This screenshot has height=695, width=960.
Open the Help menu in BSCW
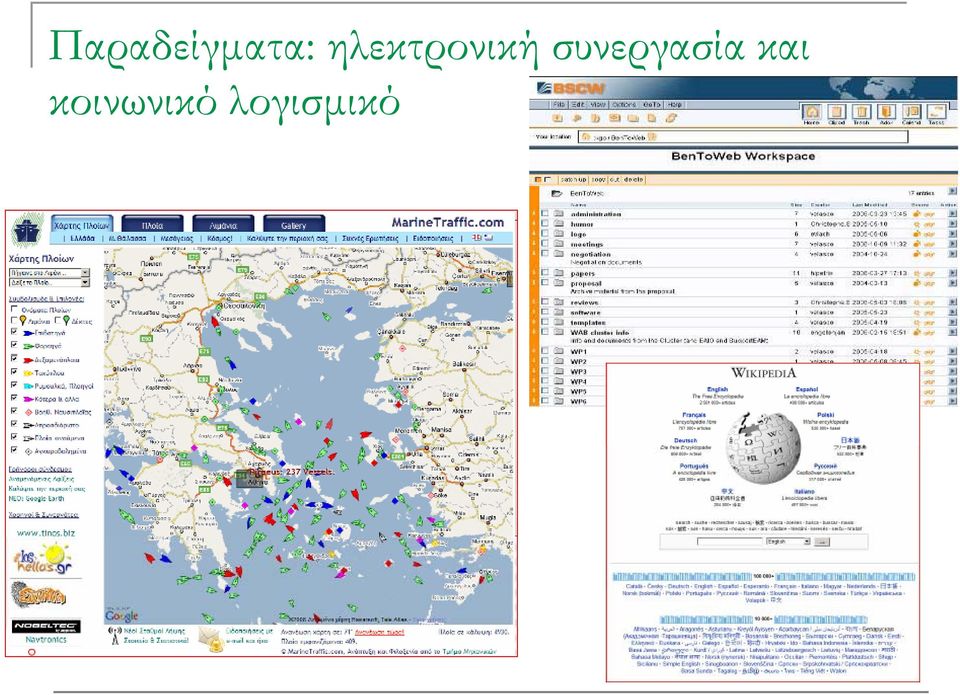click(x=674, y=105)
